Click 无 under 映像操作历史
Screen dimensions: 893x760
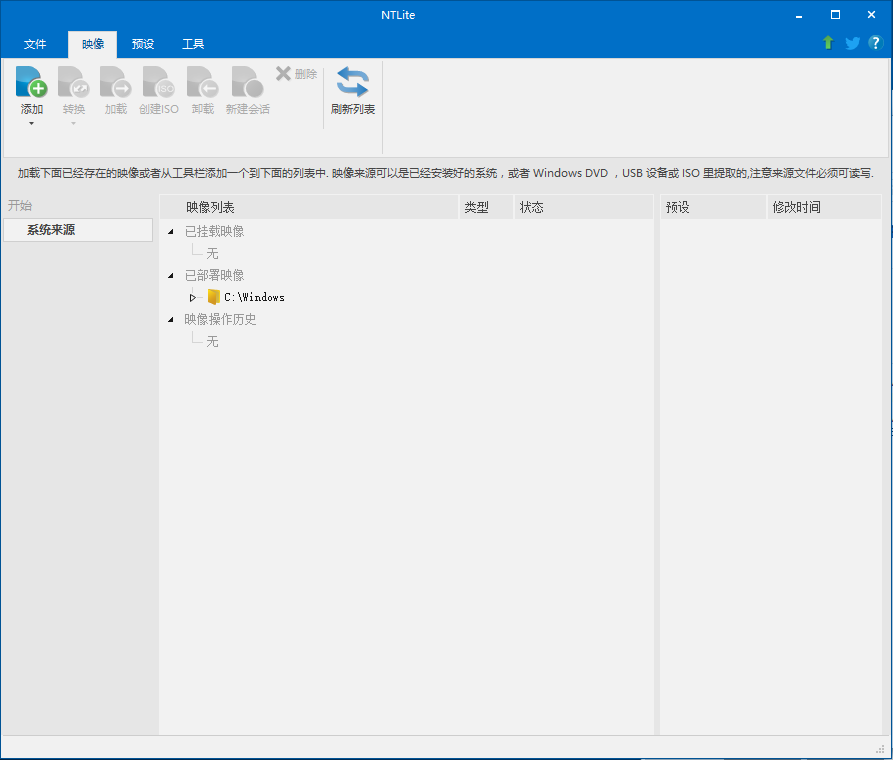(x=212, y=341)
